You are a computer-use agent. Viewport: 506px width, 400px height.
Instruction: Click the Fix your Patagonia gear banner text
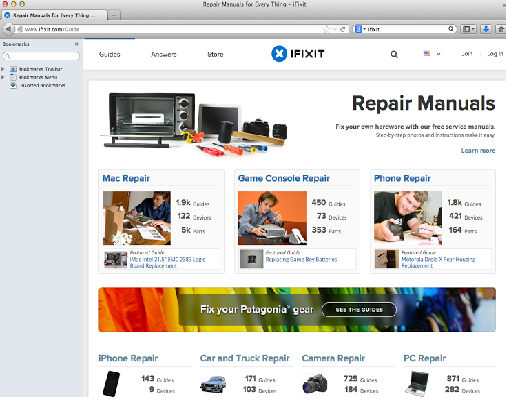click(x=257, y=310)
